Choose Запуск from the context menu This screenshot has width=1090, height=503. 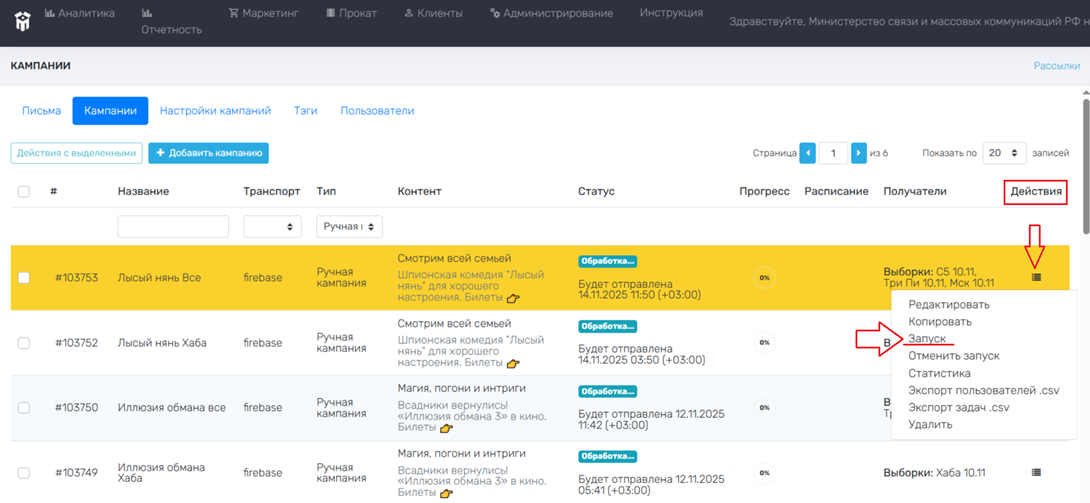click(926, 339)
